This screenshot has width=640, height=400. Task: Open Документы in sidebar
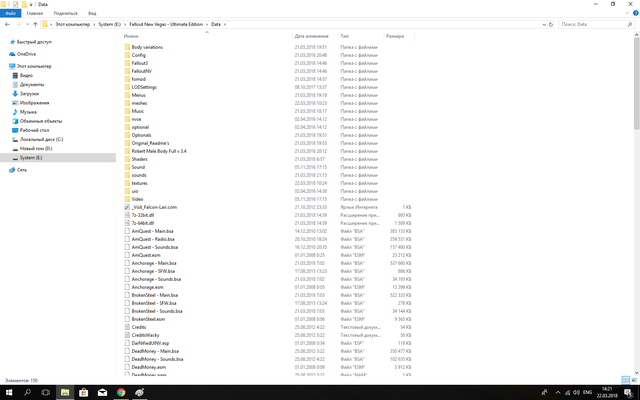[x=32, y=84]
